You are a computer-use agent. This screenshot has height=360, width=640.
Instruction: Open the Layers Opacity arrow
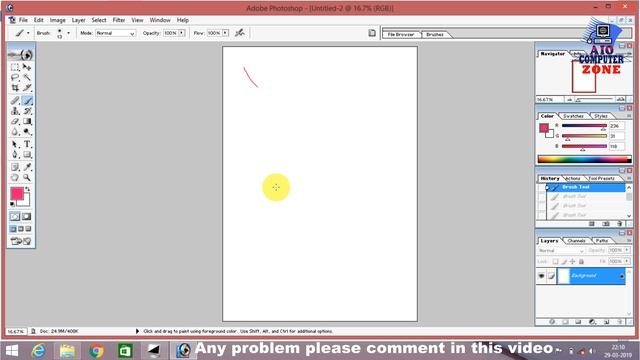tap(627, 250)
